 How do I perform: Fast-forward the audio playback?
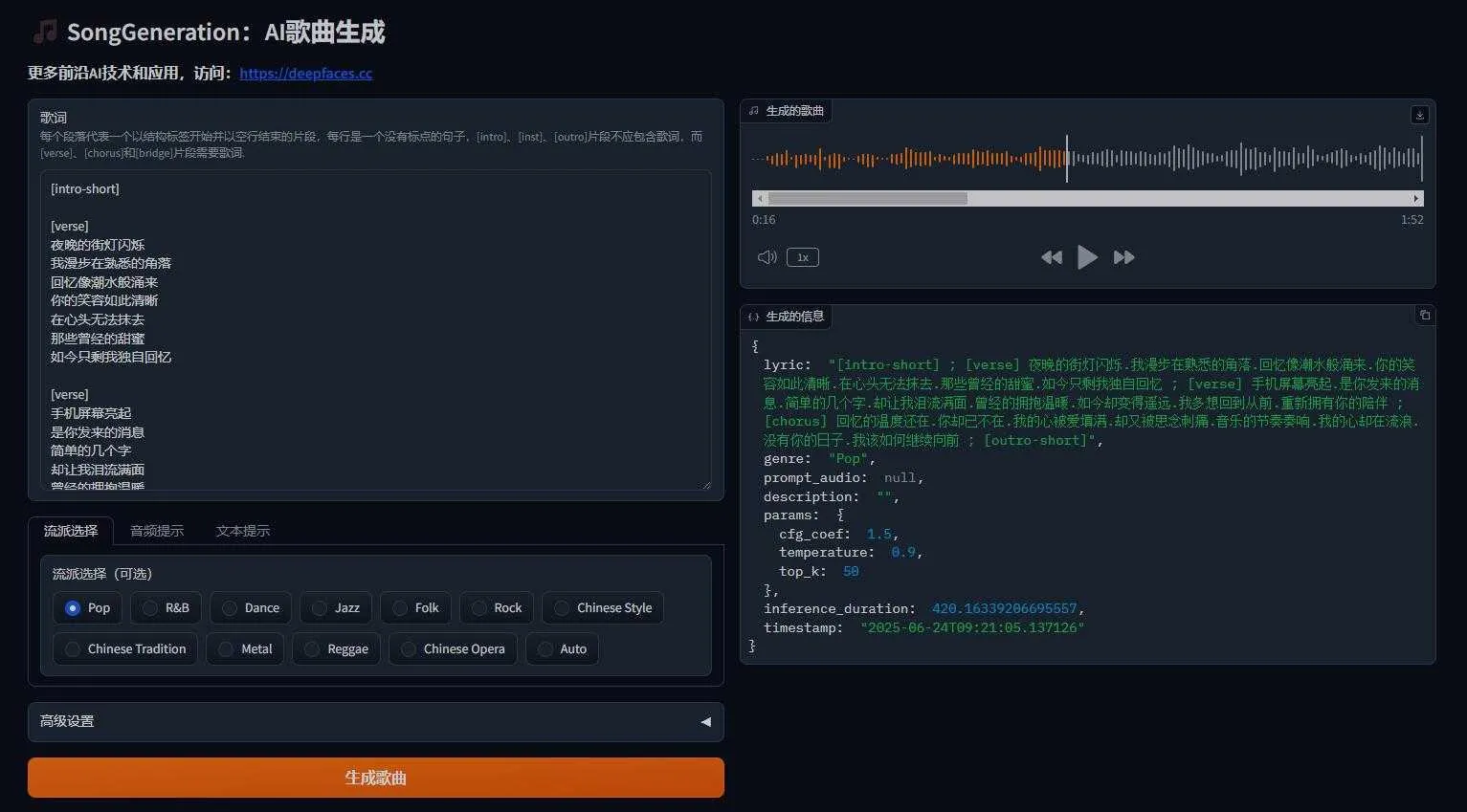click(1123, 257)
